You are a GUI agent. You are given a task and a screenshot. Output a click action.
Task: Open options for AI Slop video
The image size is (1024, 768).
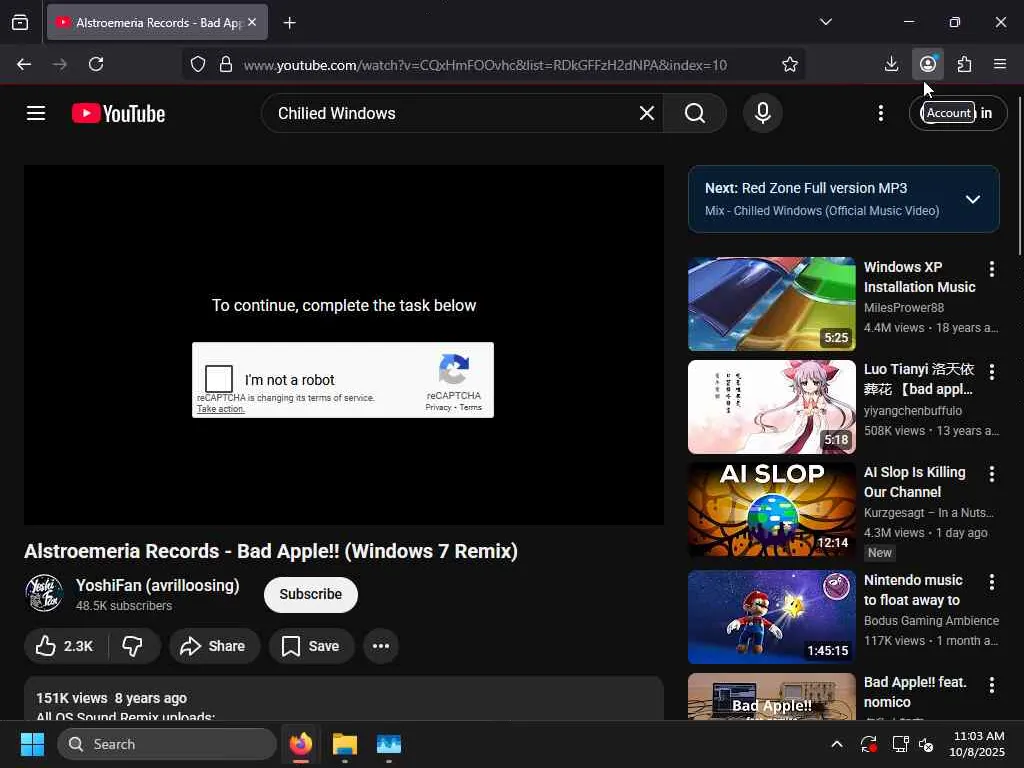coord(991,474)
